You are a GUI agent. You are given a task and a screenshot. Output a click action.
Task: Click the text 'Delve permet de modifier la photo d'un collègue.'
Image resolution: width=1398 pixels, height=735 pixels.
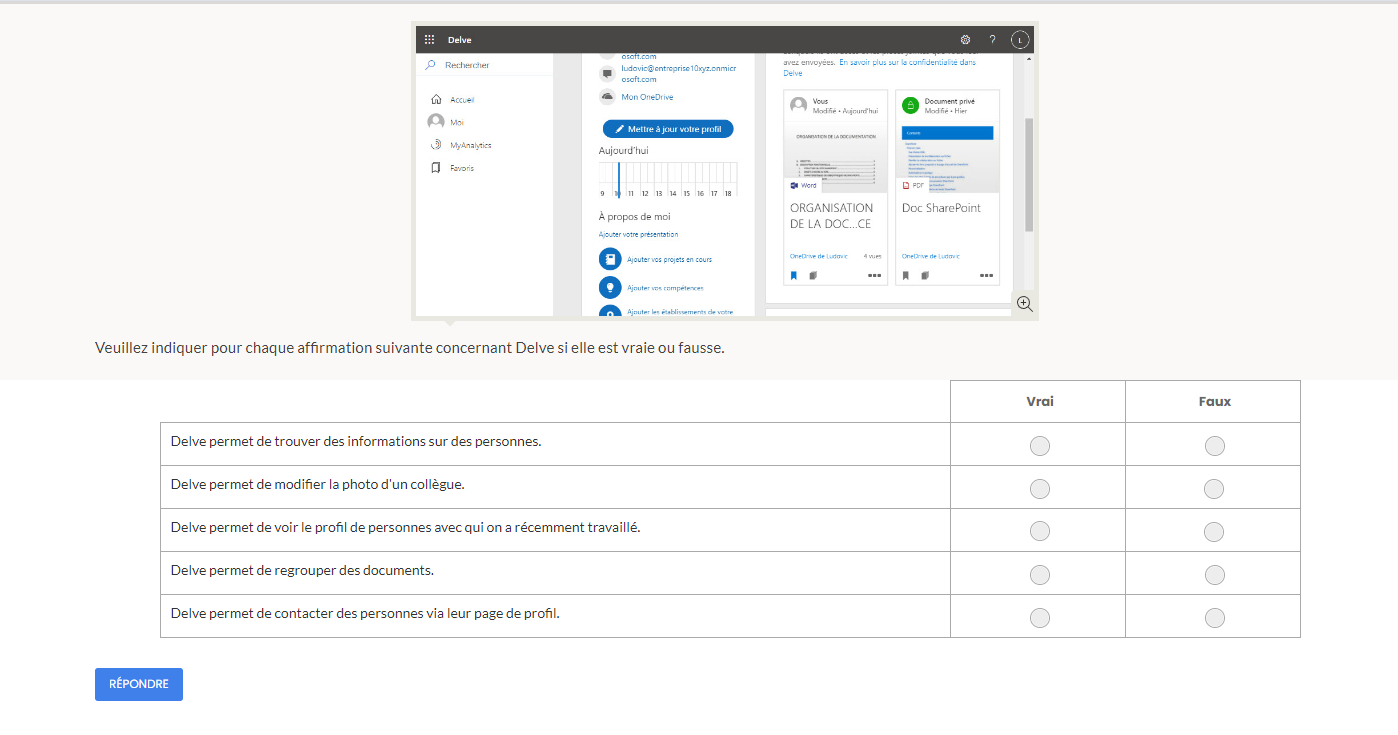coord(318,484)
